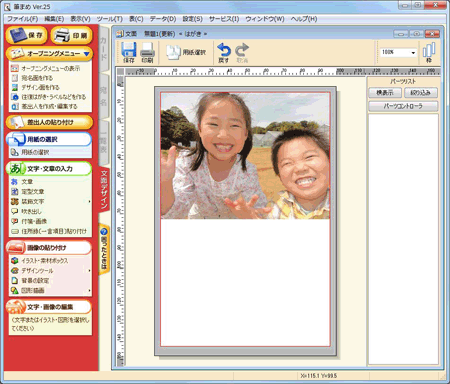Open the ツール(T) menu
The image size is (450, 384).
[x=110, y=19]
